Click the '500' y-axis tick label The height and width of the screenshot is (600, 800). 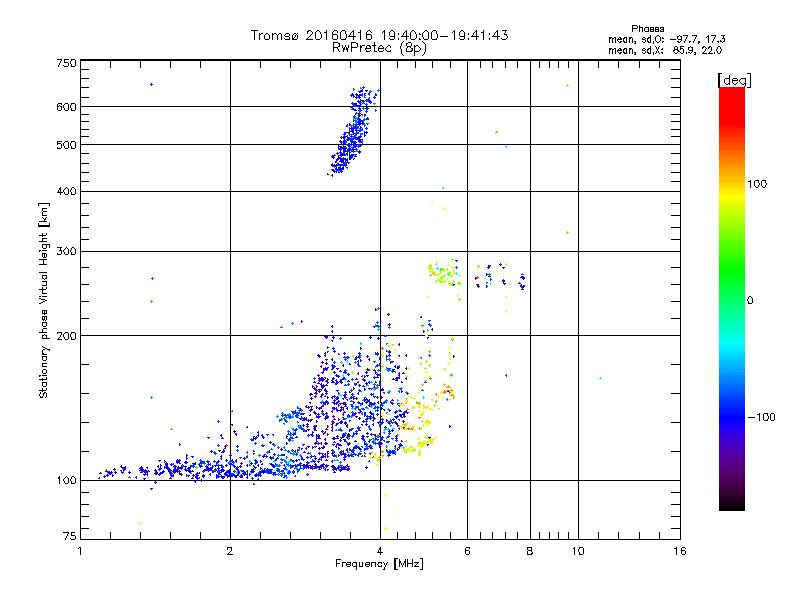[66, 145]
